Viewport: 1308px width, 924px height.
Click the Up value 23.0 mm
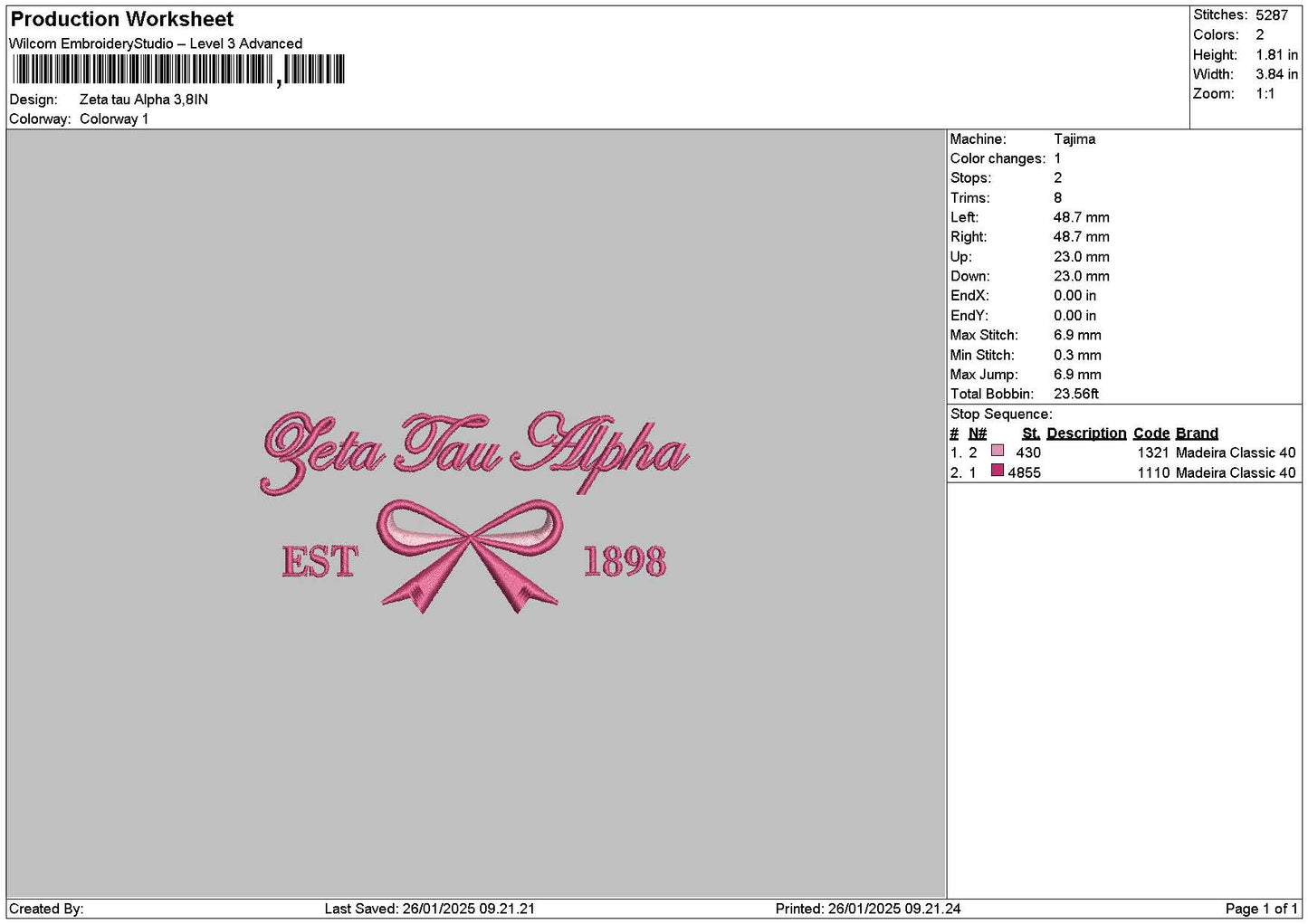tap(1082, 257)
